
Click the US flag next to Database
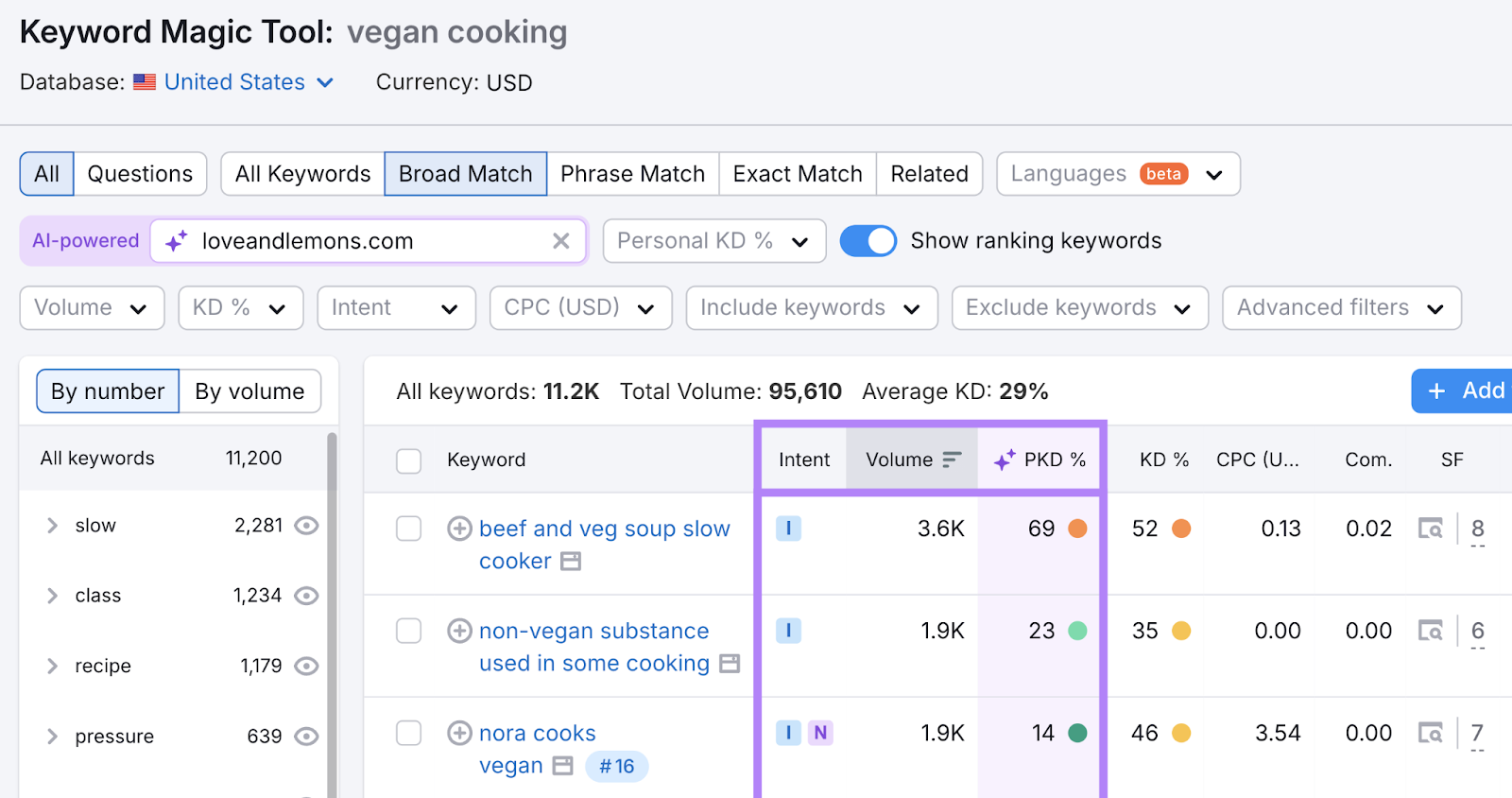pyautogui.click(x=144, y=82)
